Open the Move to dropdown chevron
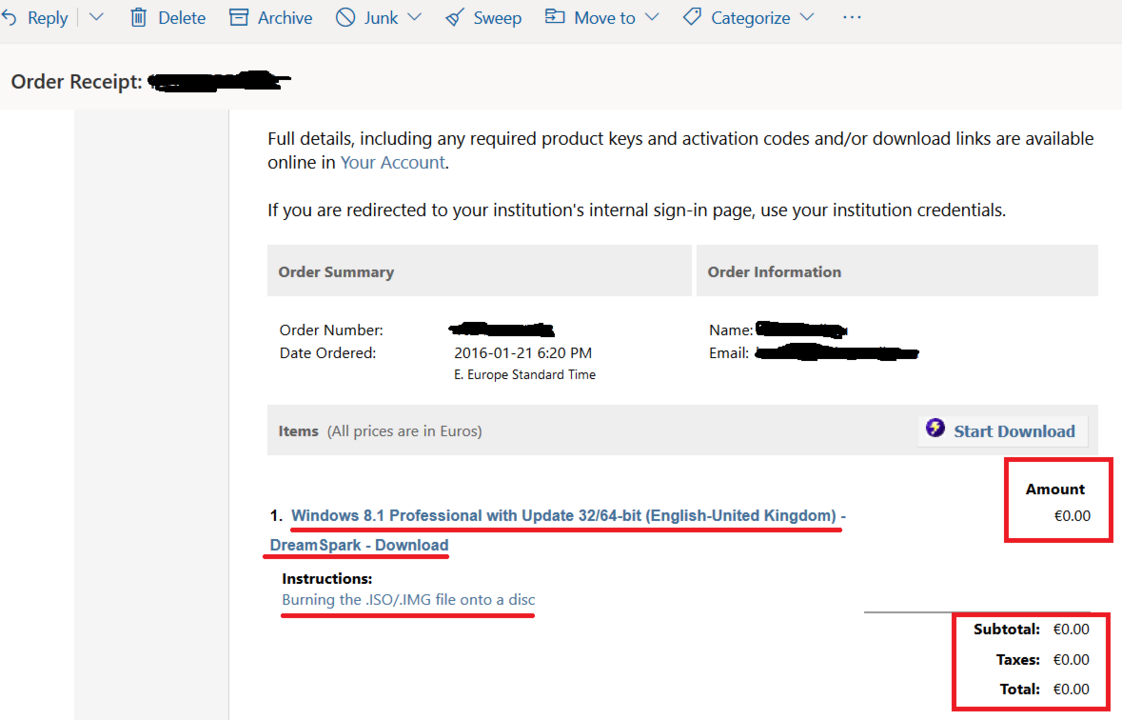 [652, 18]
